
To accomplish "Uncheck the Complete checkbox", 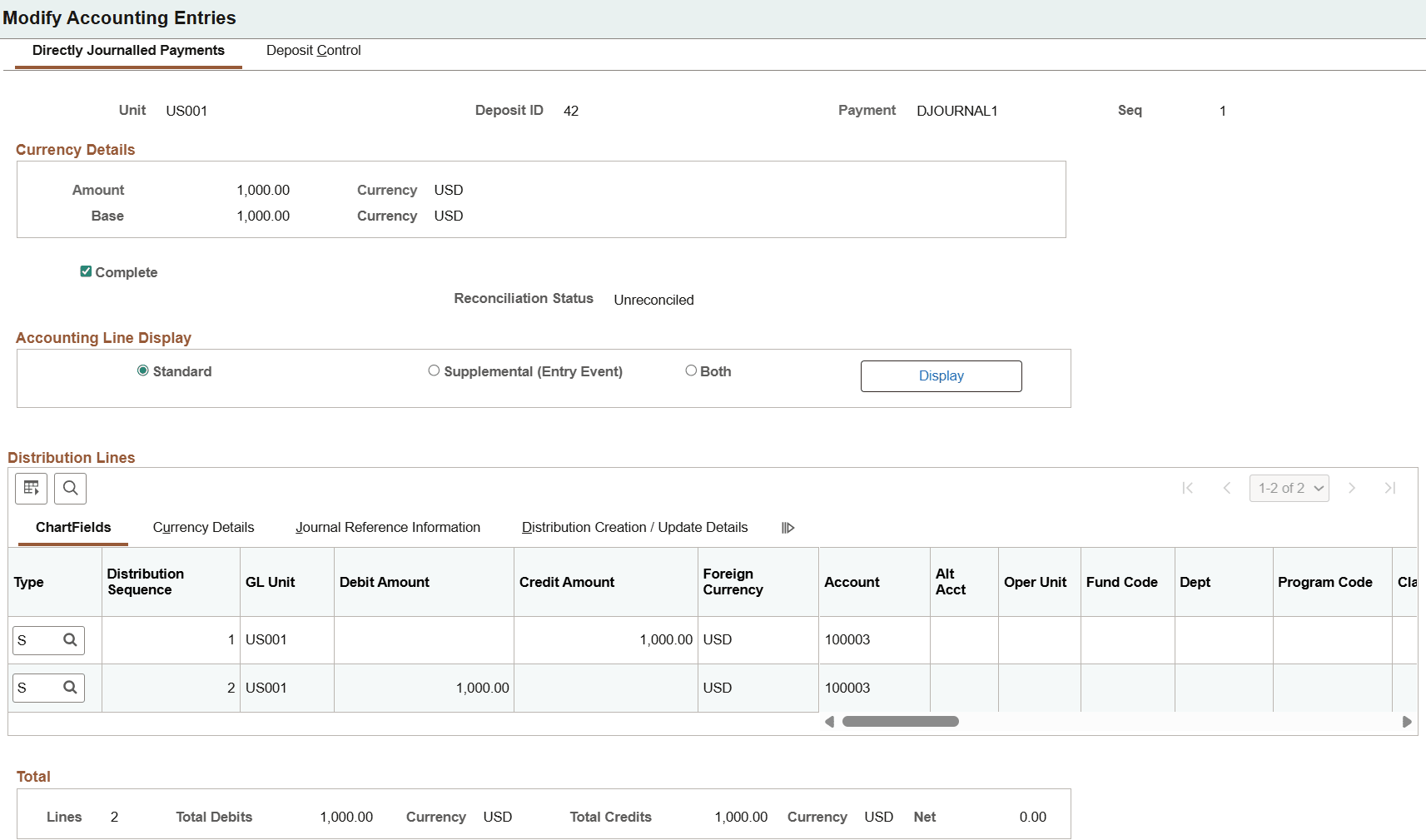I will [86, 271].
